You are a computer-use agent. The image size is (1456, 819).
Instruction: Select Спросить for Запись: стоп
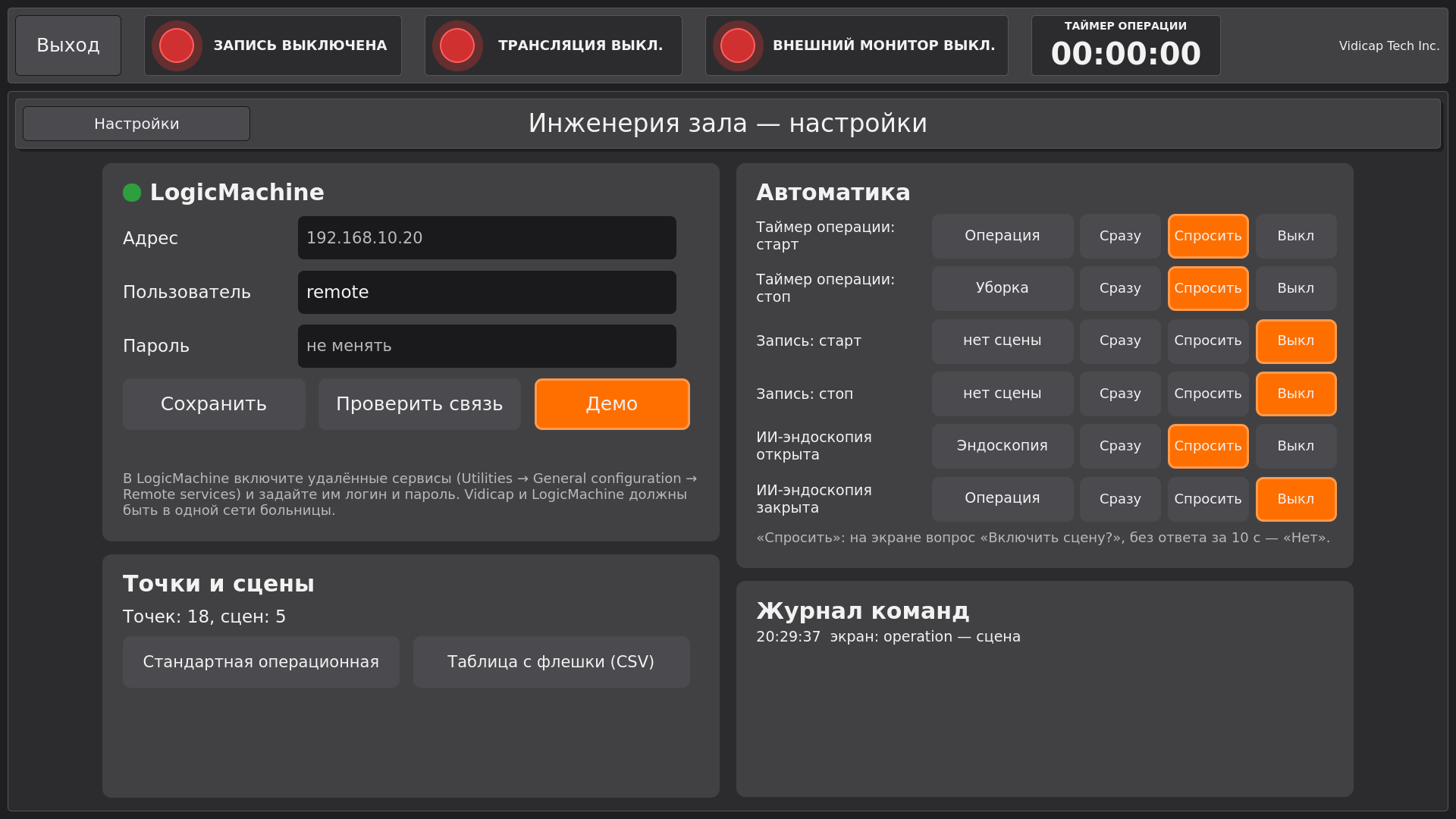pyautogui.click(x=1208, y=394)
